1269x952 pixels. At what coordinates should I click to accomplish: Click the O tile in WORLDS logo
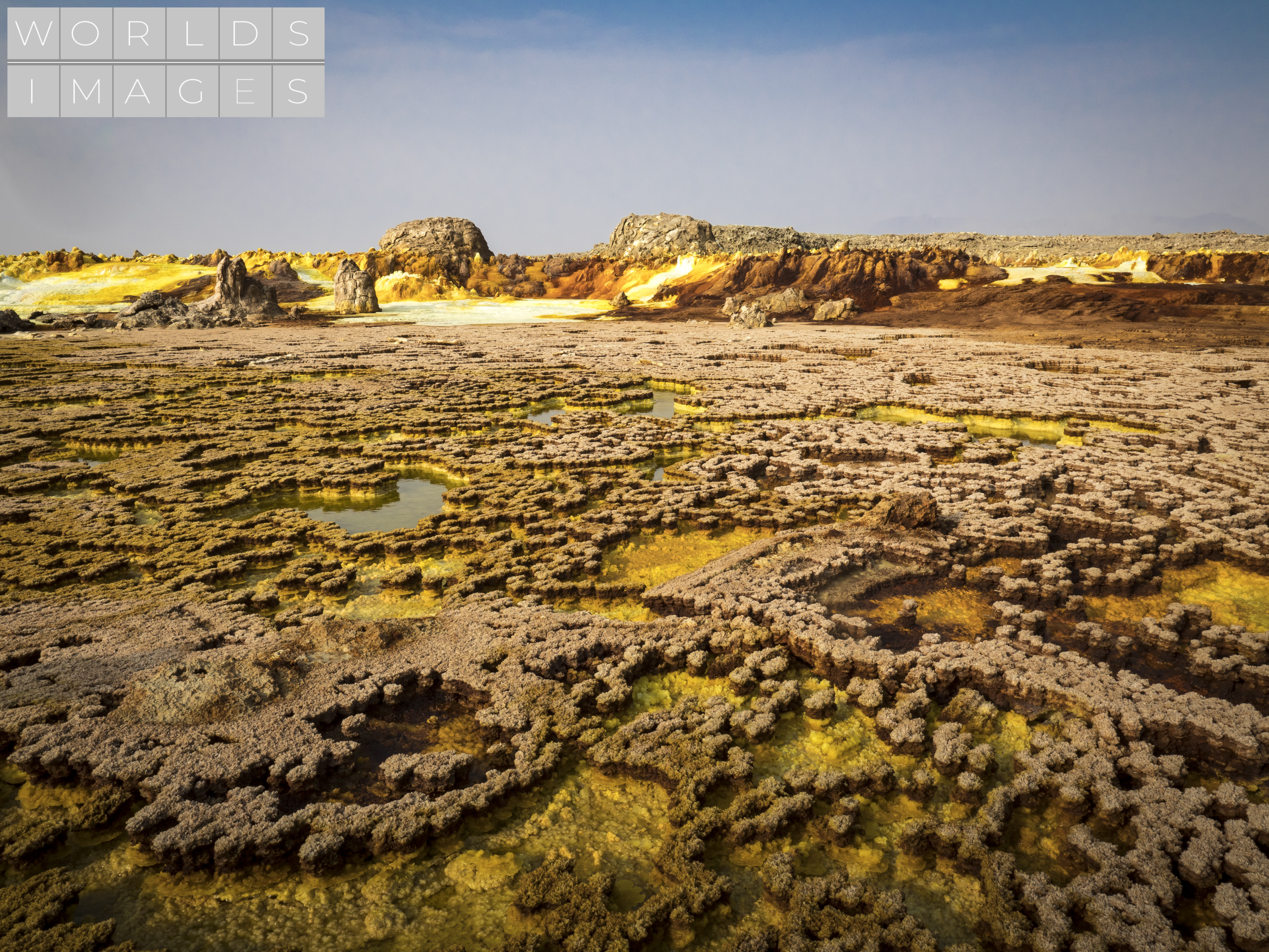(x=86, y=33)
